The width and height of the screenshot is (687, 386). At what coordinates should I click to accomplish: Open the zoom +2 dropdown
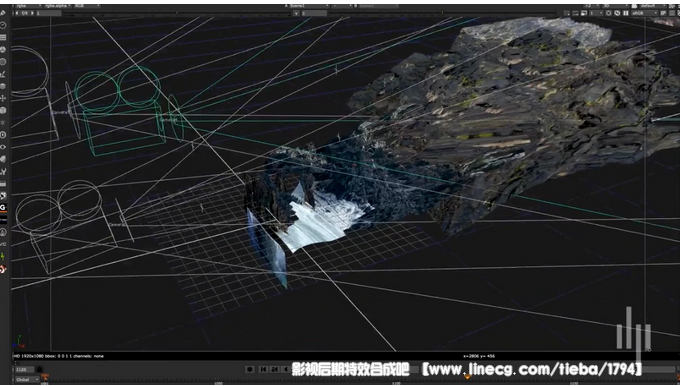pos(591,6)
